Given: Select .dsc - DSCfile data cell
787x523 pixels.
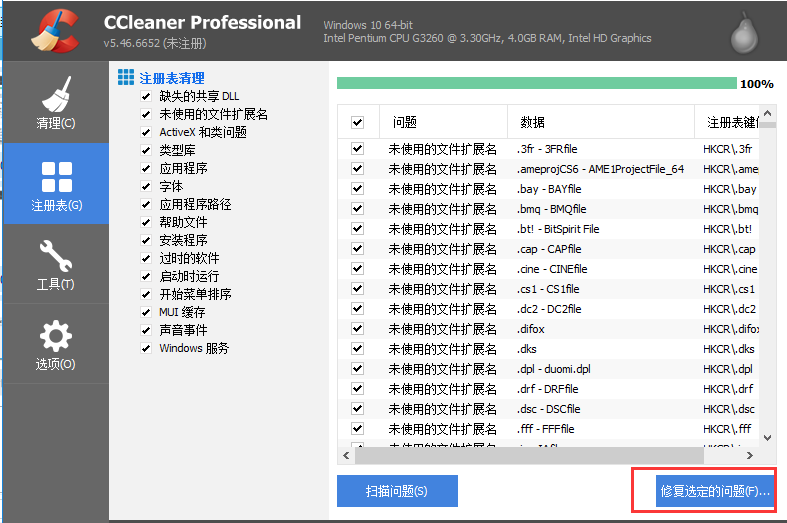Looking at the screenshot, I should (x=549, y=409).
